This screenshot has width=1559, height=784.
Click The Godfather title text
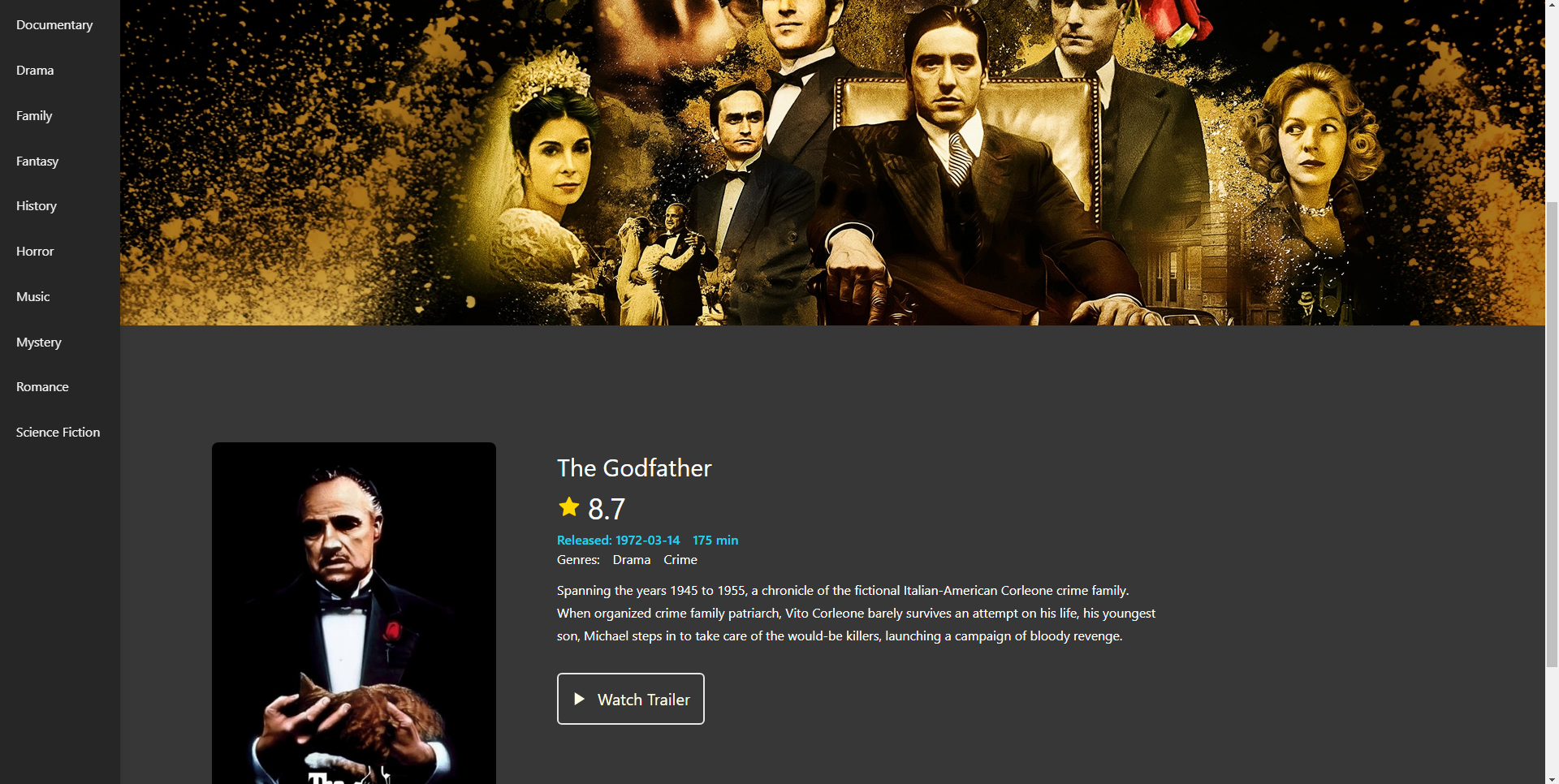(x=634, y=468)
